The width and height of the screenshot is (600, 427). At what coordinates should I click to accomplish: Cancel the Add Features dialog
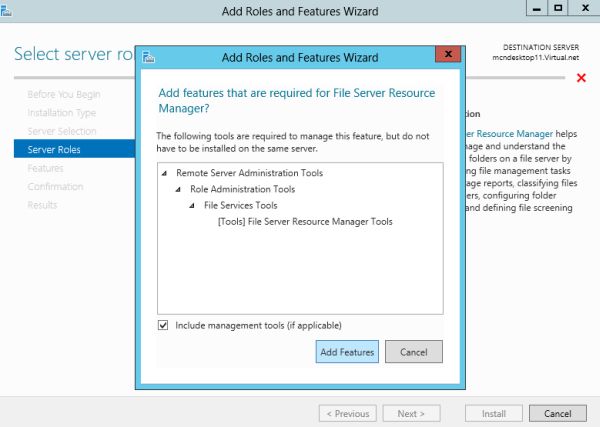point(413,352)
